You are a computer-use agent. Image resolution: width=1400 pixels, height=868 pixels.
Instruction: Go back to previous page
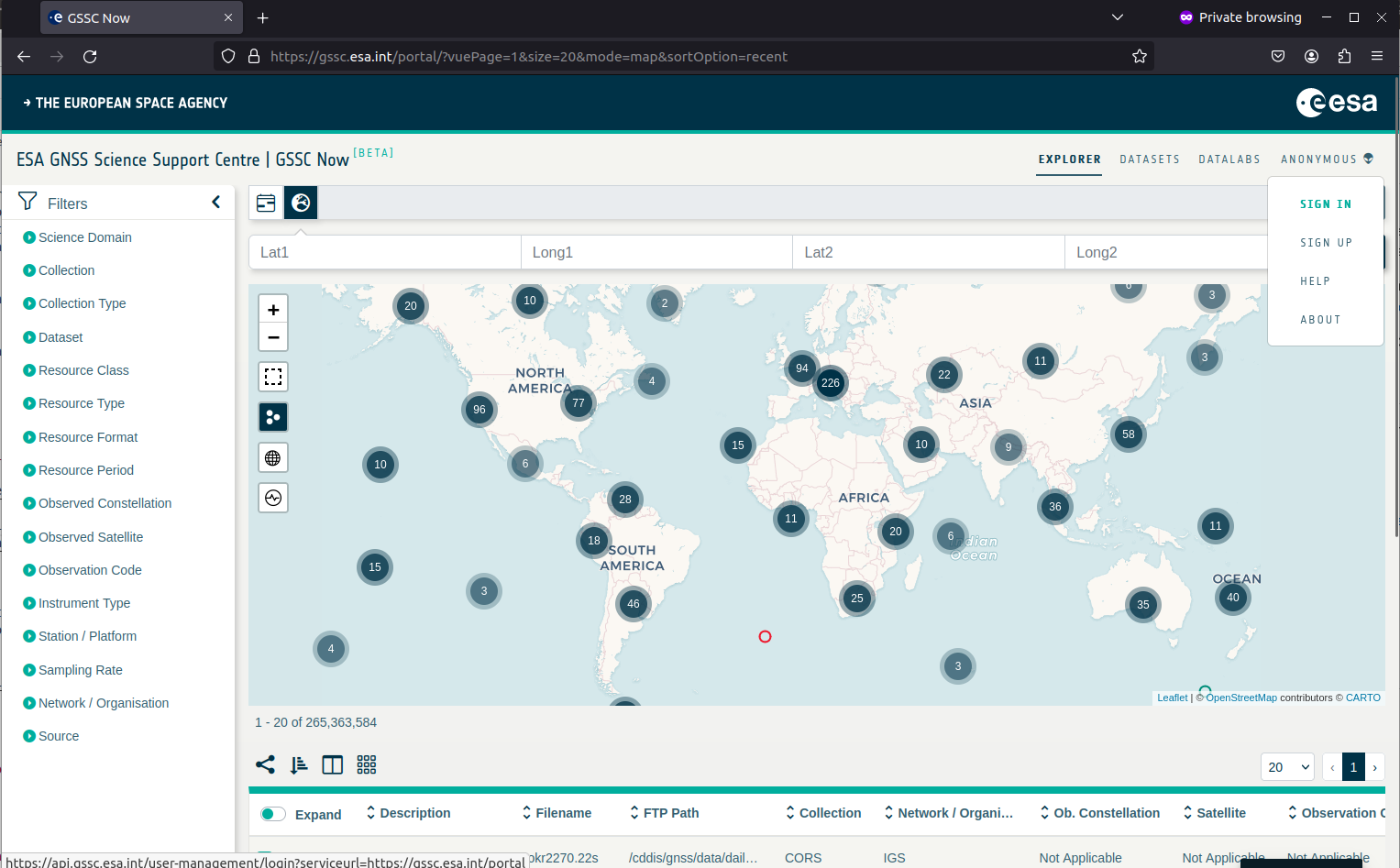coord(24,57)
